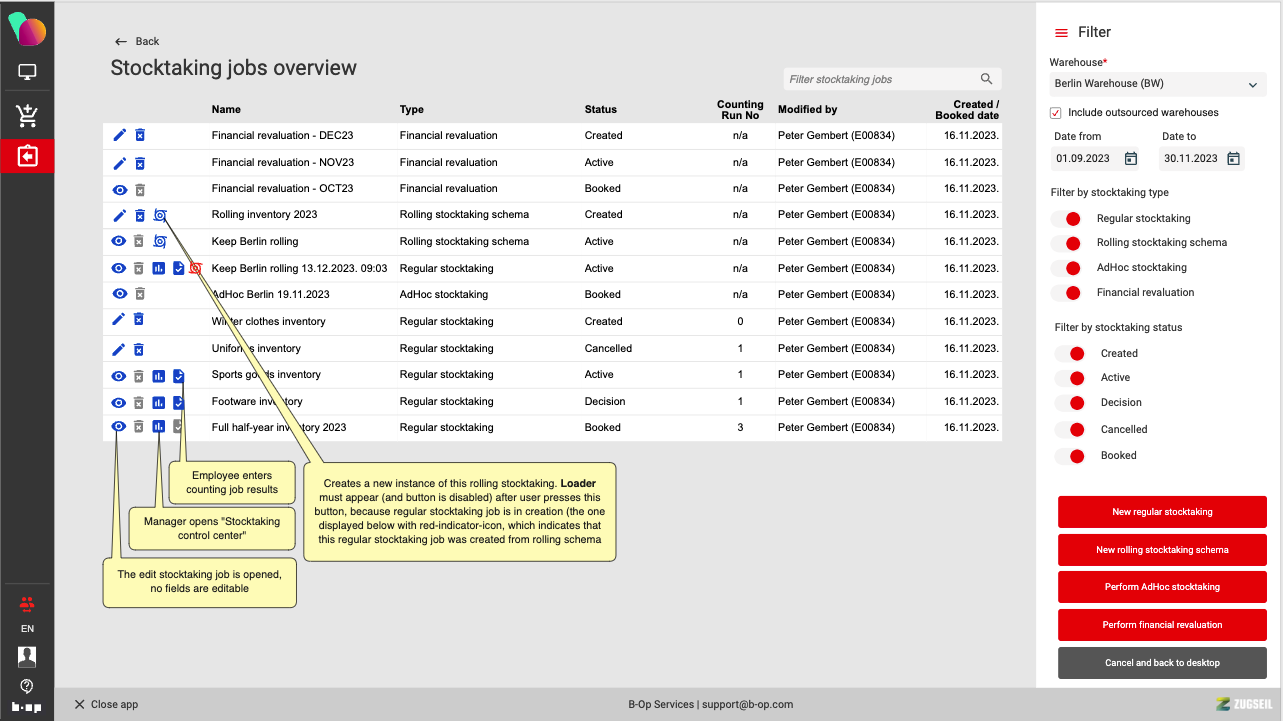Image resolution: width=1283 pixels, height=721 pixels.
Task: Click the search magnifier icon
Action: click(986, 80)
